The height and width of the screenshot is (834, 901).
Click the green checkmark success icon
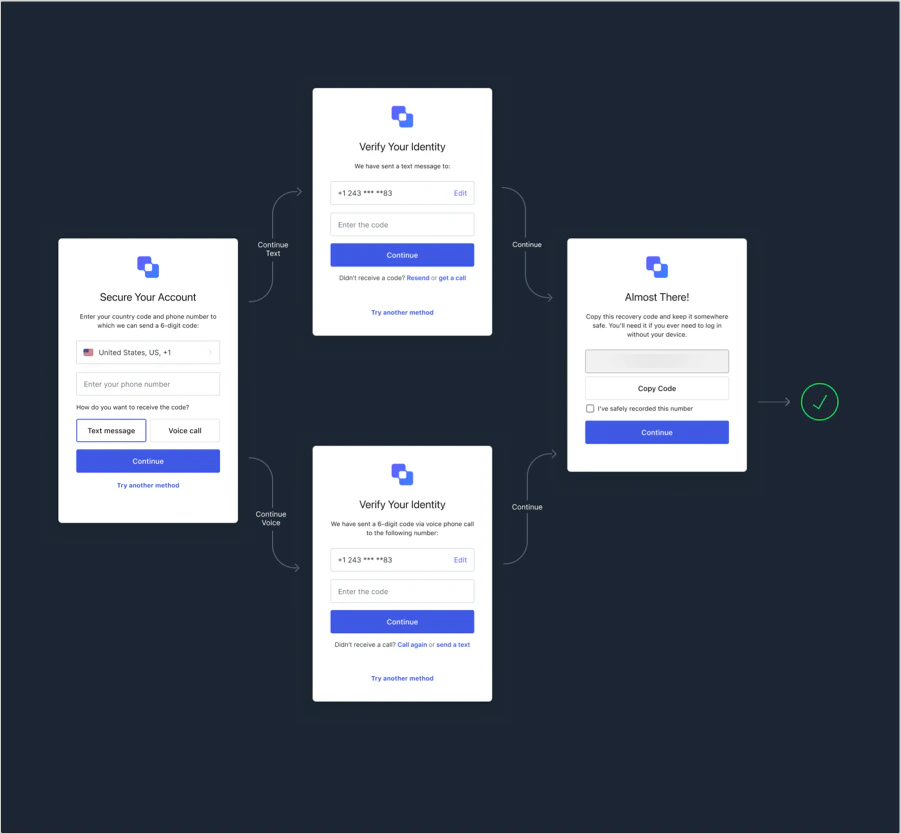819,402
